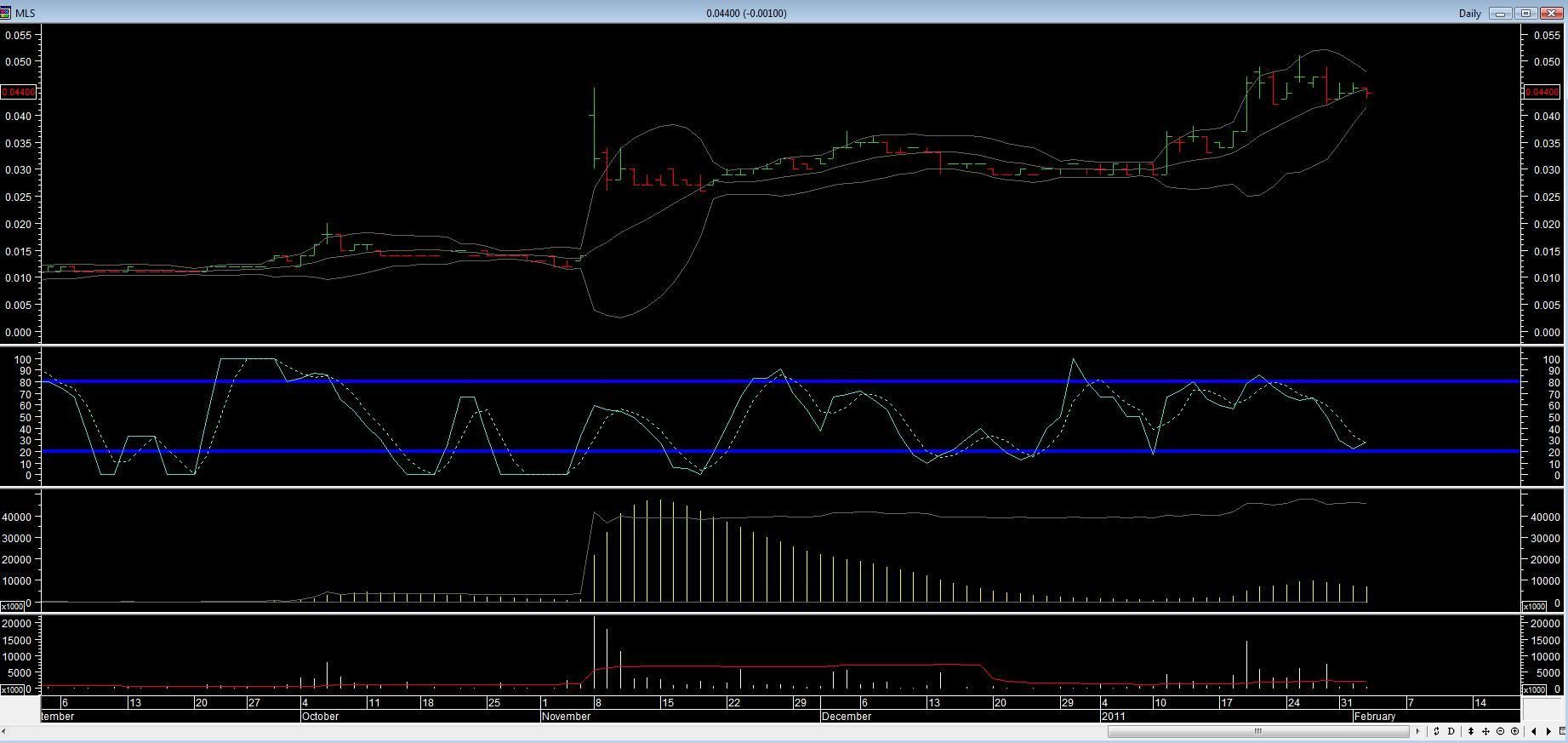The image size is (1568, 743).
Task: Minimize the MLS chart window
Action: tap(1501, 14)
